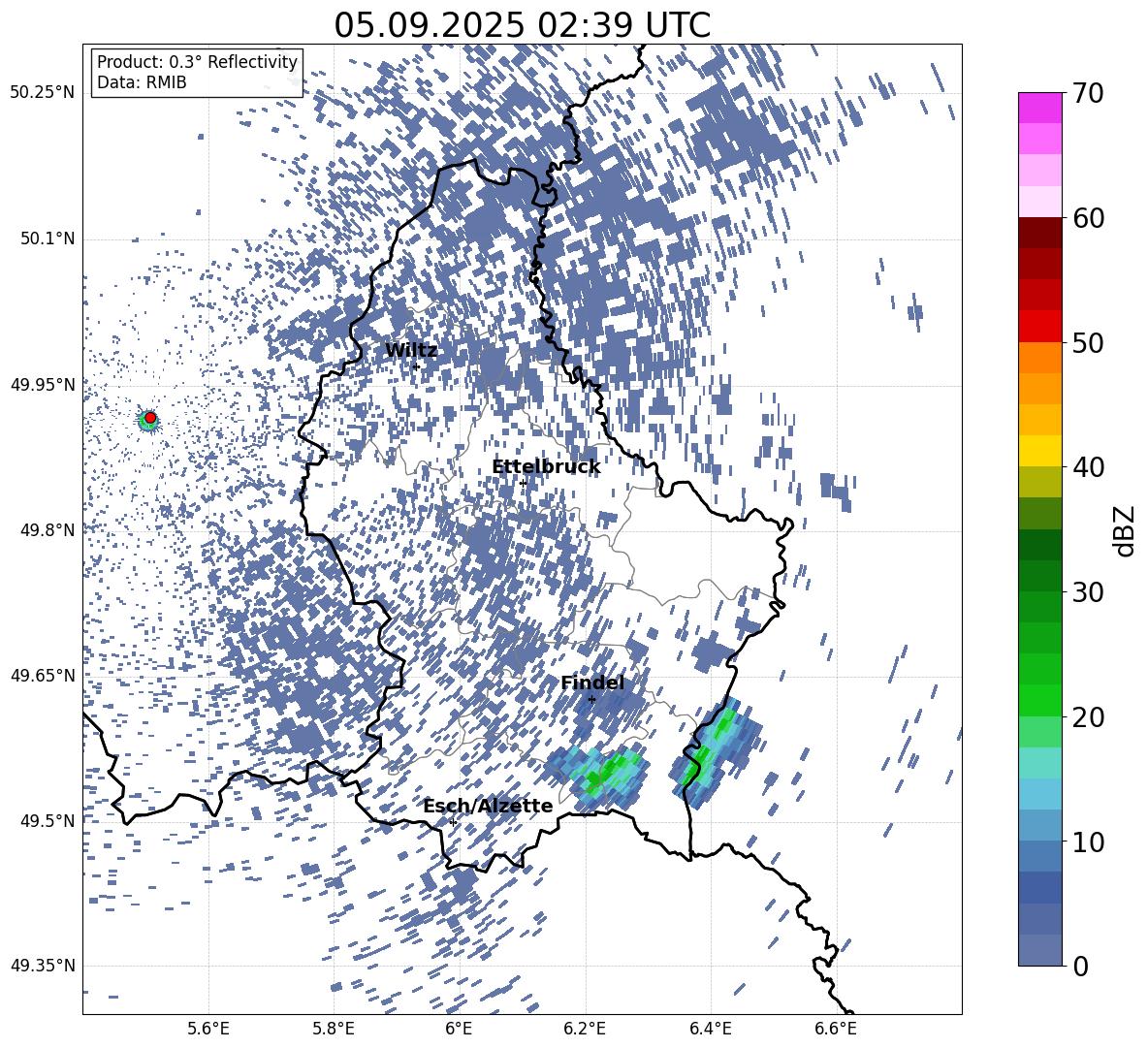Click the dark maroon swatch below 60 dBZ
1148x1048 pixels.
click(1040, 234)
